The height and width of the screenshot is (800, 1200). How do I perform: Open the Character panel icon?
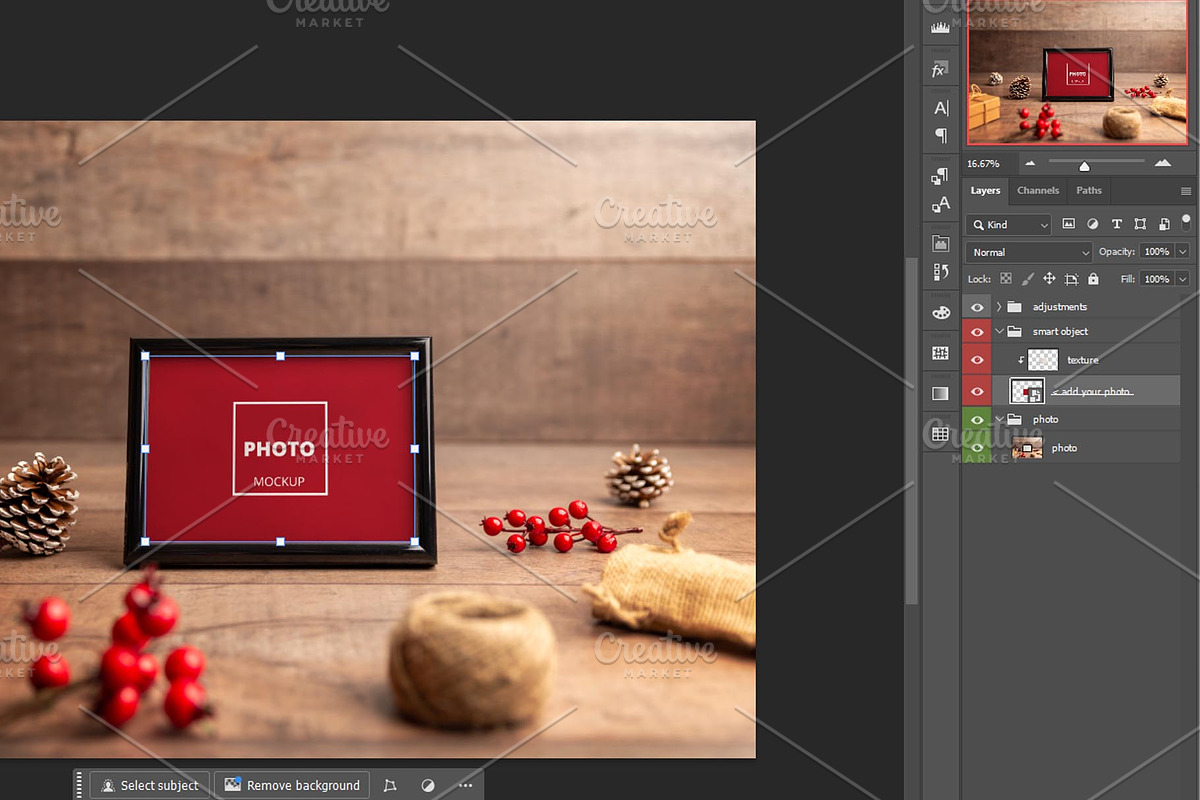[941, 108]
